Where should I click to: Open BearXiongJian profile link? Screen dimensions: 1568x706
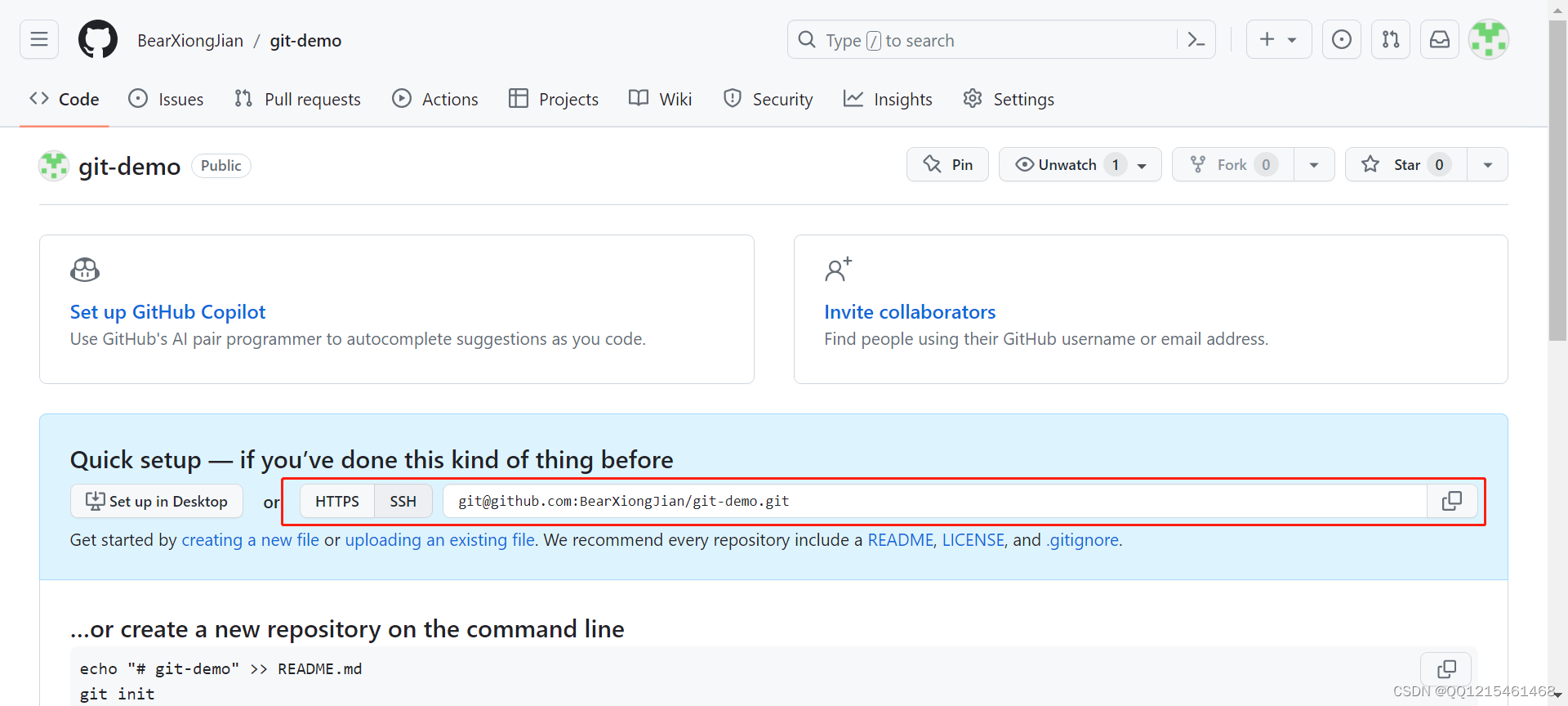190,40
